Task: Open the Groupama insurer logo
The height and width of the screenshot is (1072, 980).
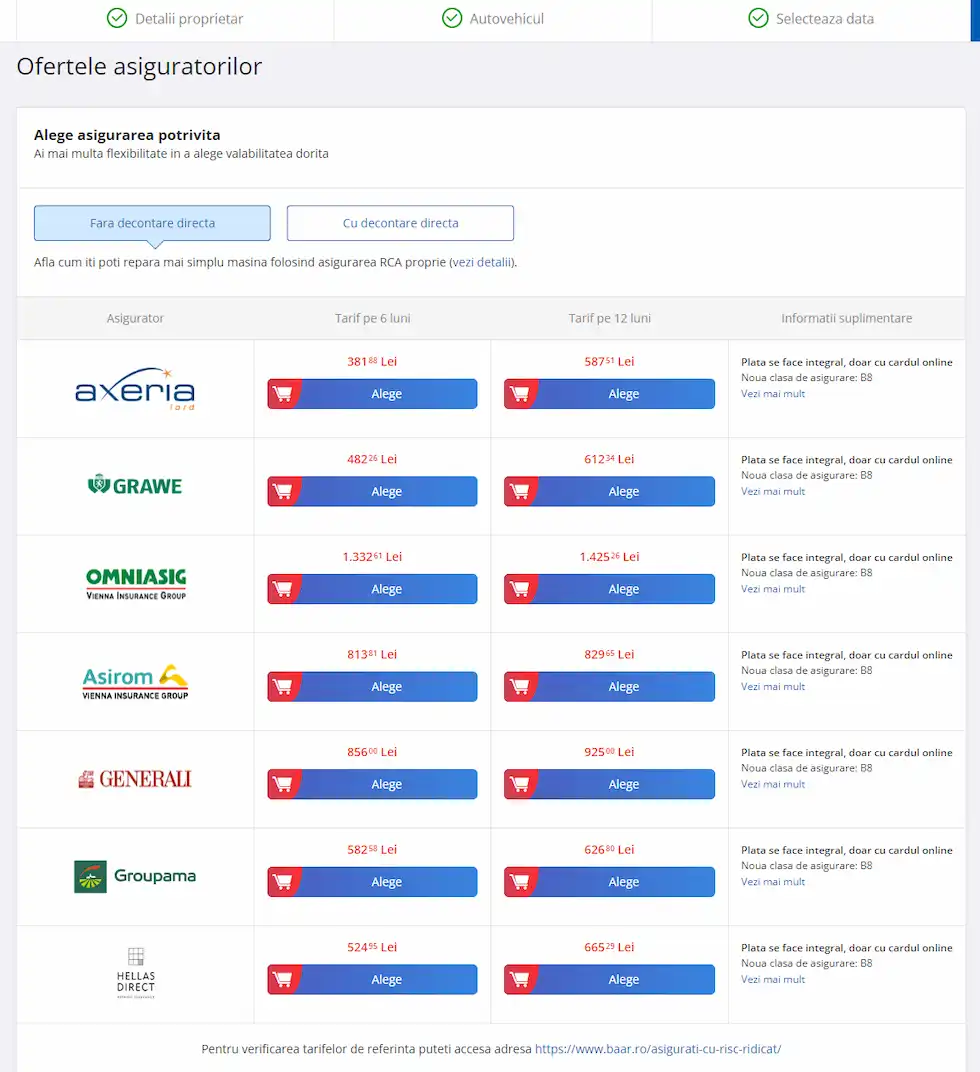Action: (135, 876)
